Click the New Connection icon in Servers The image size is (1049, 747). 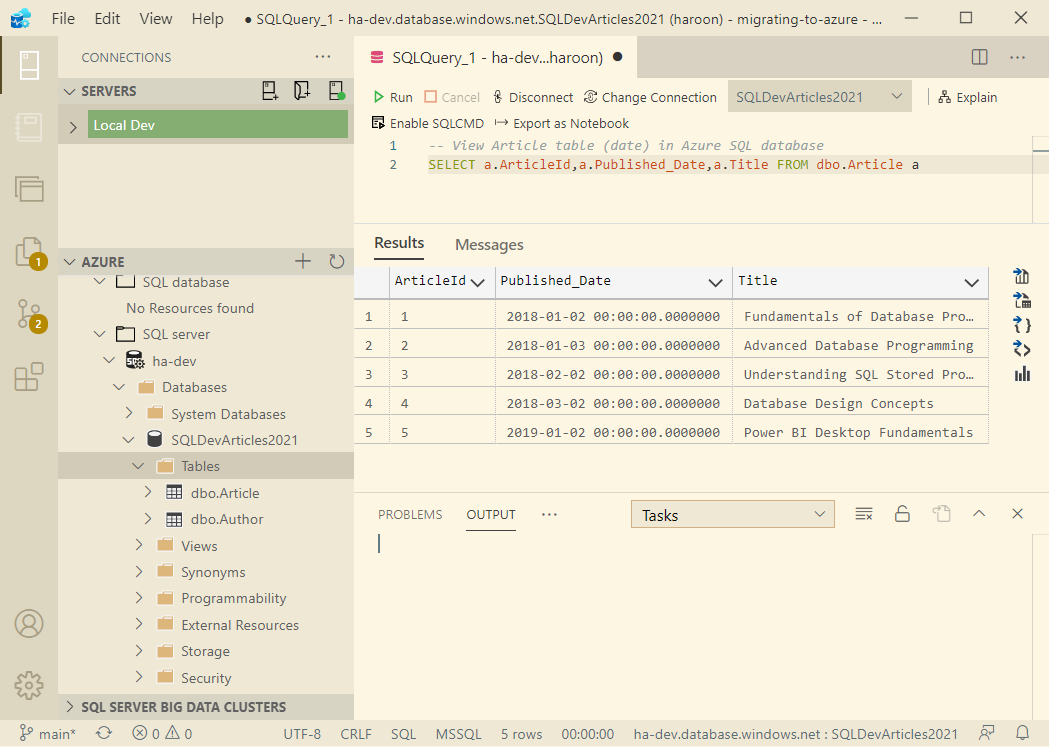pos(270,91)
